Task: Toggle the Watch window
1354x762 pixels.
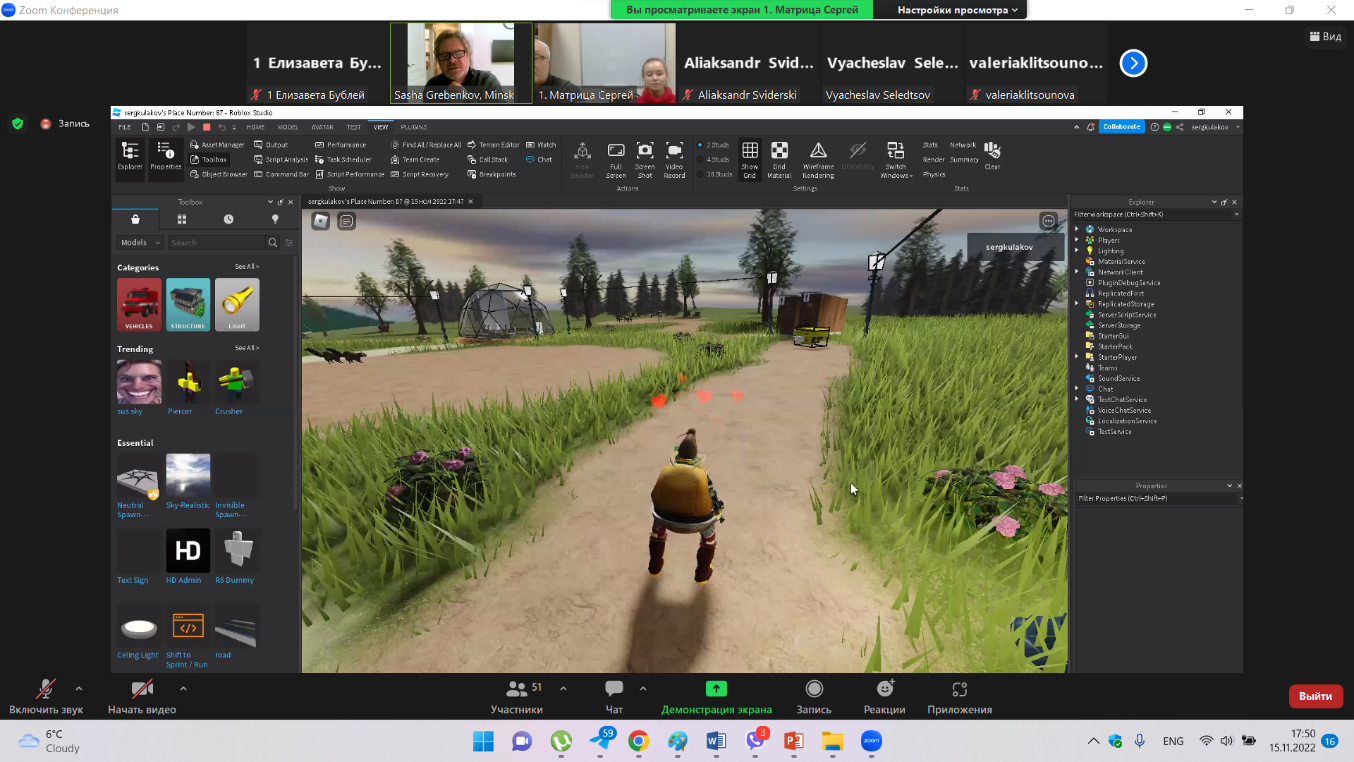Action: (541, 145)
